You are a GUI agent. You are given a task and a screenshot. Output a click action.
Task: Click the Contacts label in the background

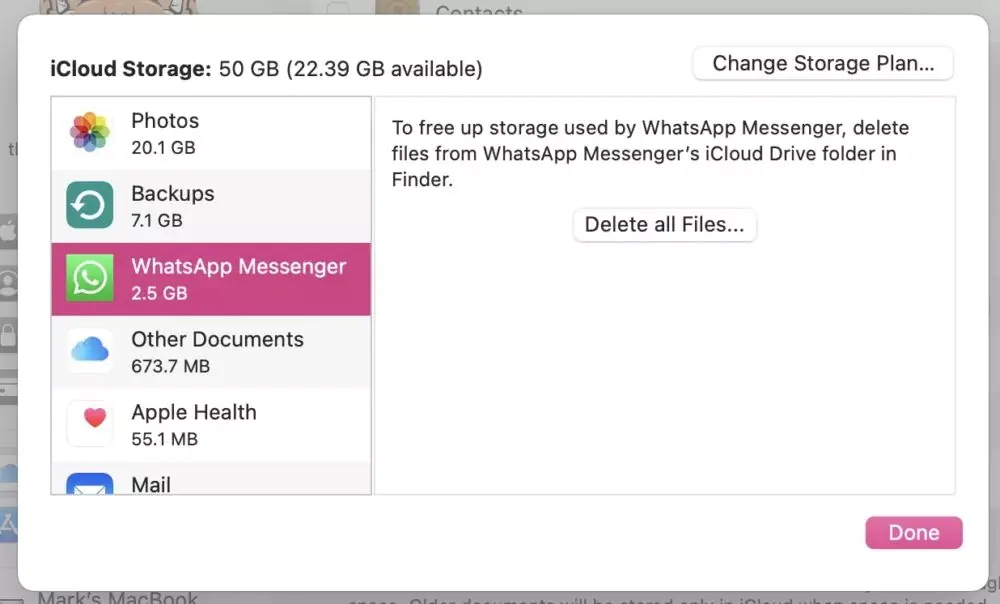pyautogui.click(x=479, y=12)
